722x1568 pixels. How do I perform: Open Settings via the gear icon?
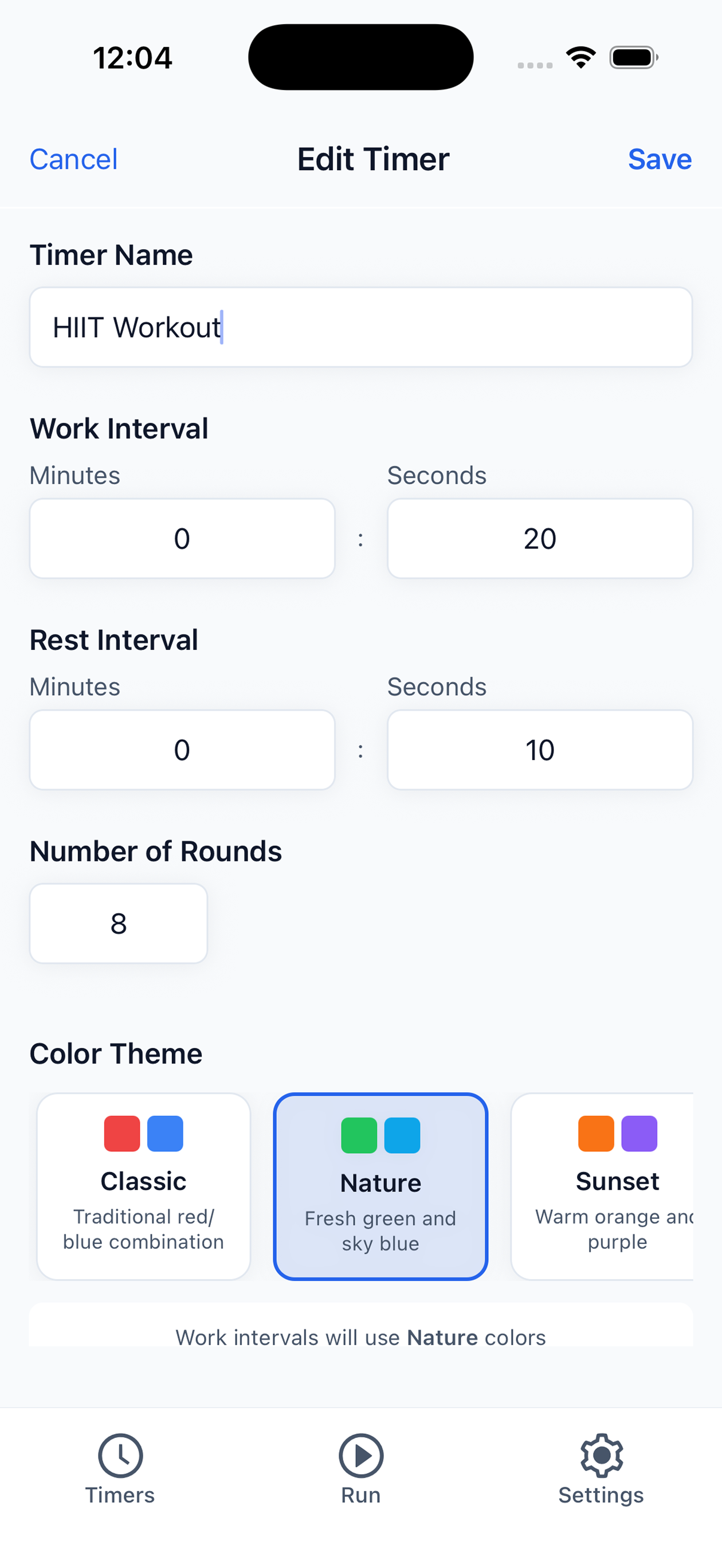point(602,1456)
